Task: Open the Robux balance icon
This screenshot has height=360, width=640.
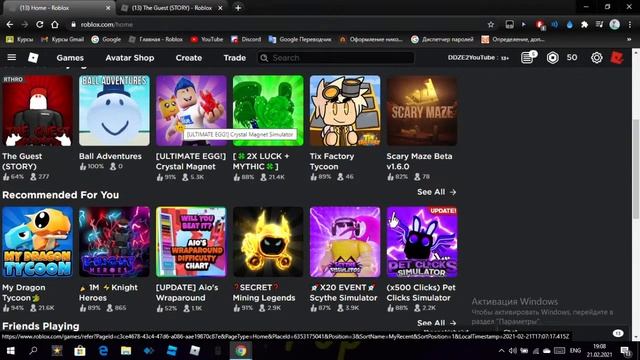Action: click(x=552, y=58)
